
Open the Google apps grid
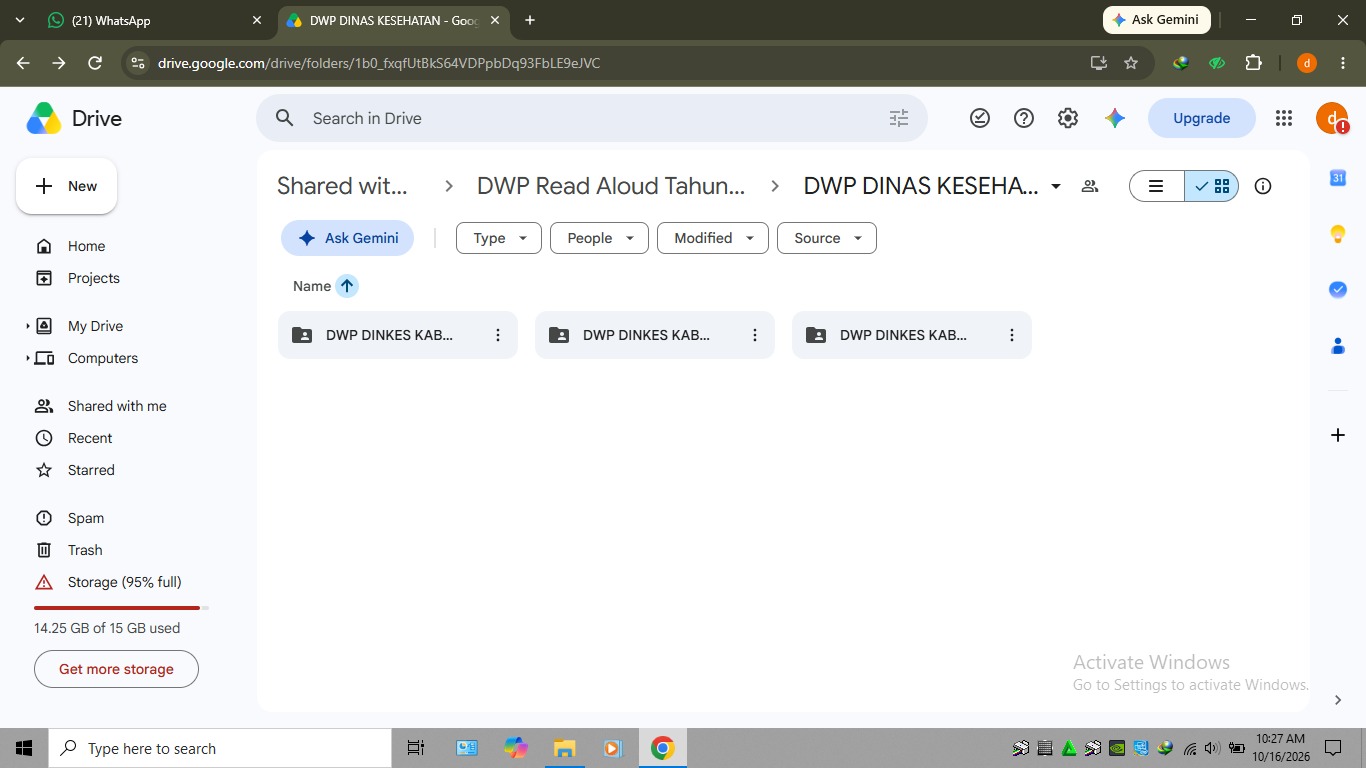tap(1284, 118)
